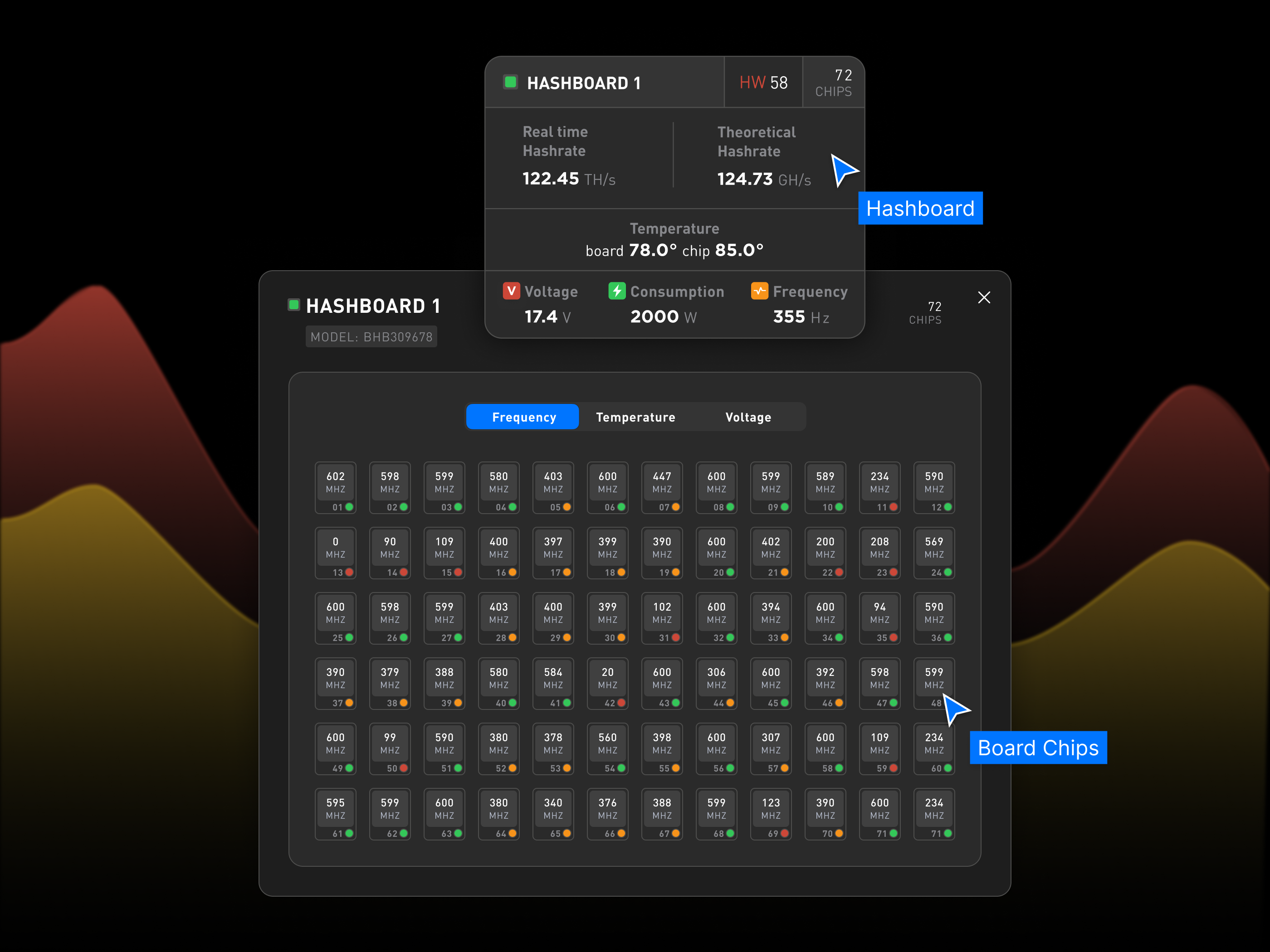Click the red status dot on chip 69

[784, 835]
